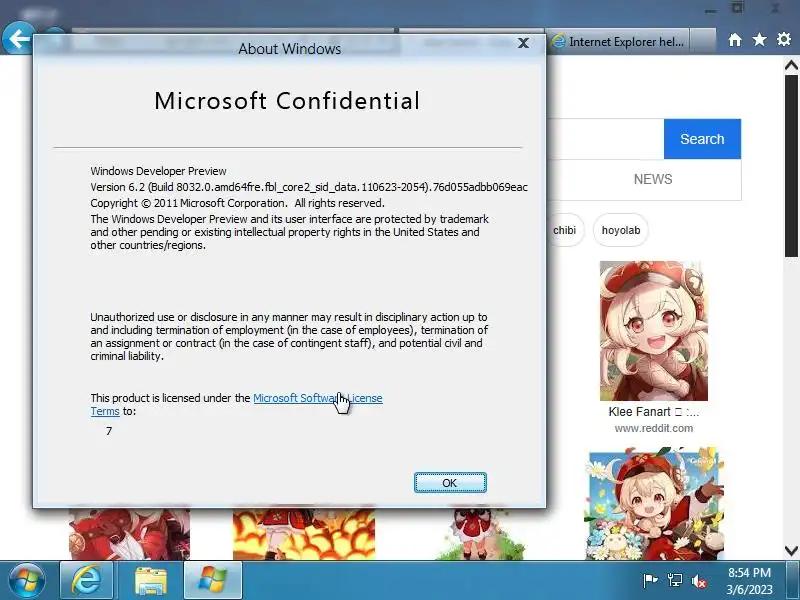Open the network tray icon

[x=674, y=581]
